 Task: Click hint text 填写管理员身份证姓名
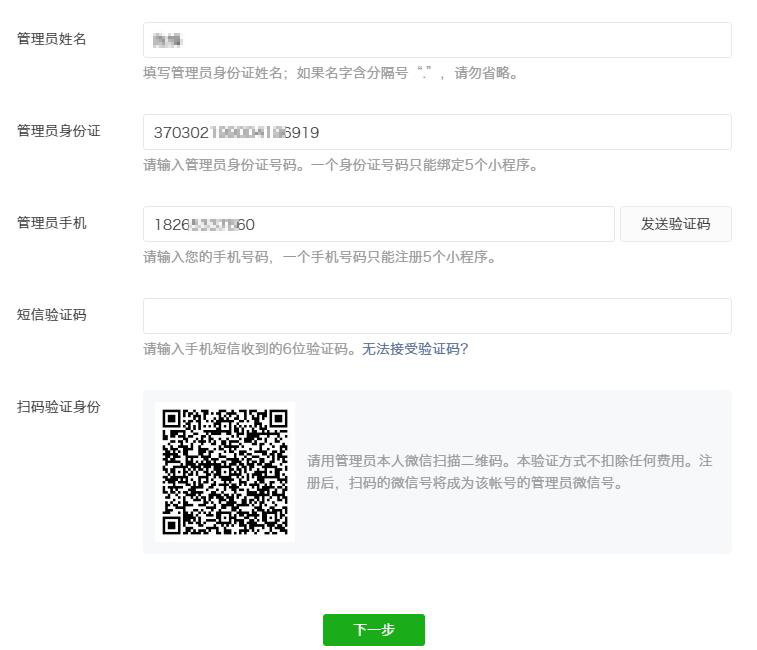click(x=213, y=73)
